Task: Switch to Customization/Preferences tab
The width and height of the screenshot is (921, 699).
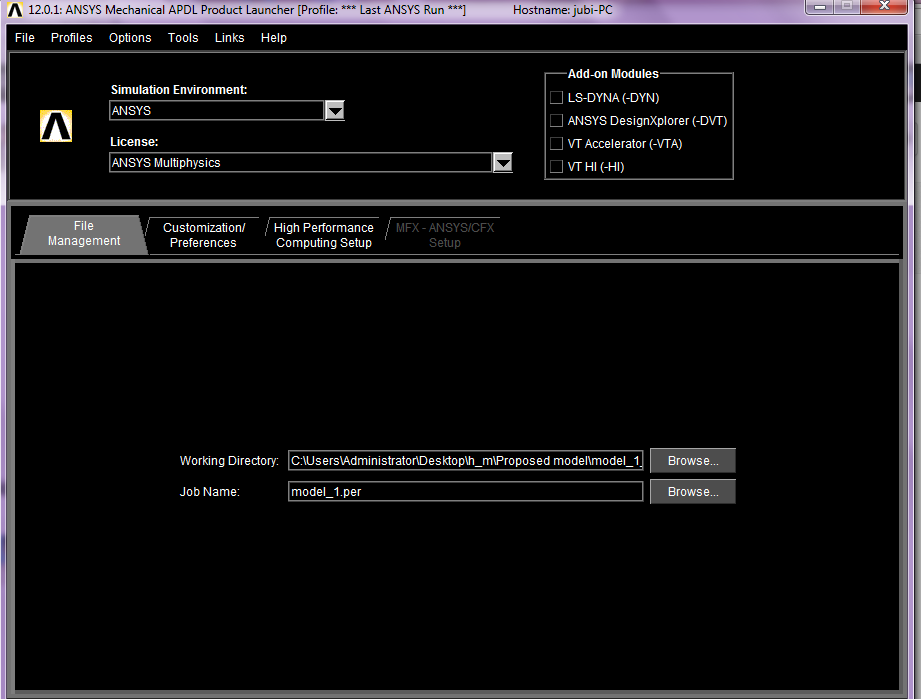Action: pos(204,235)
